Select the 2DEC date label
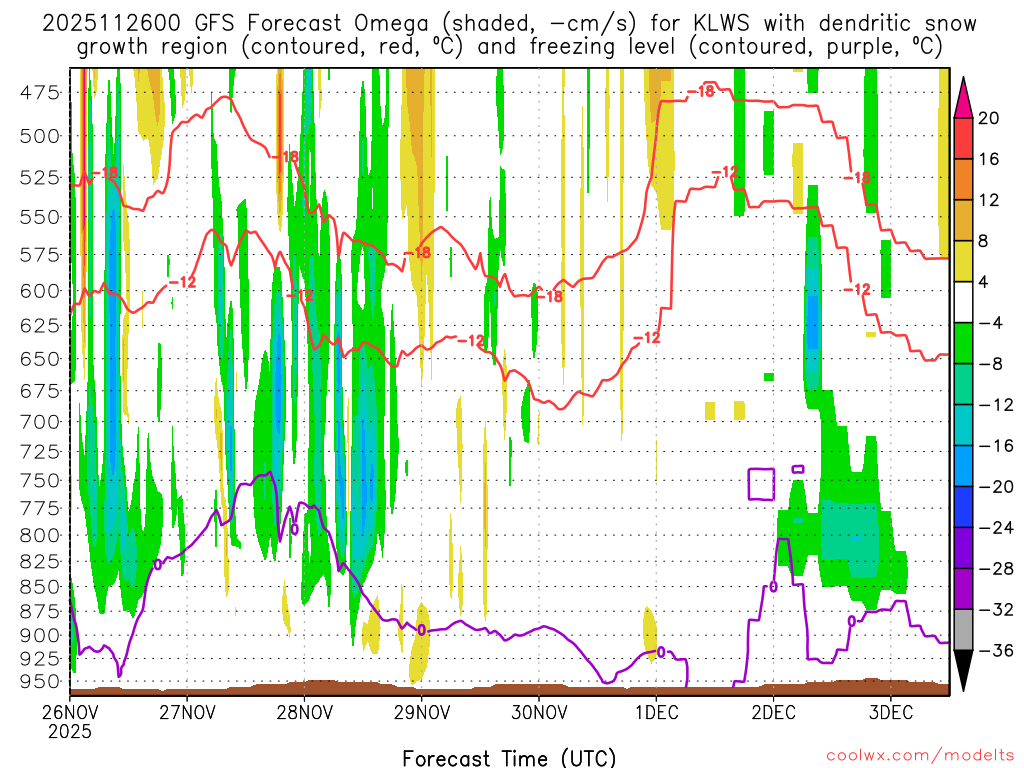 [x=773, y=711]
